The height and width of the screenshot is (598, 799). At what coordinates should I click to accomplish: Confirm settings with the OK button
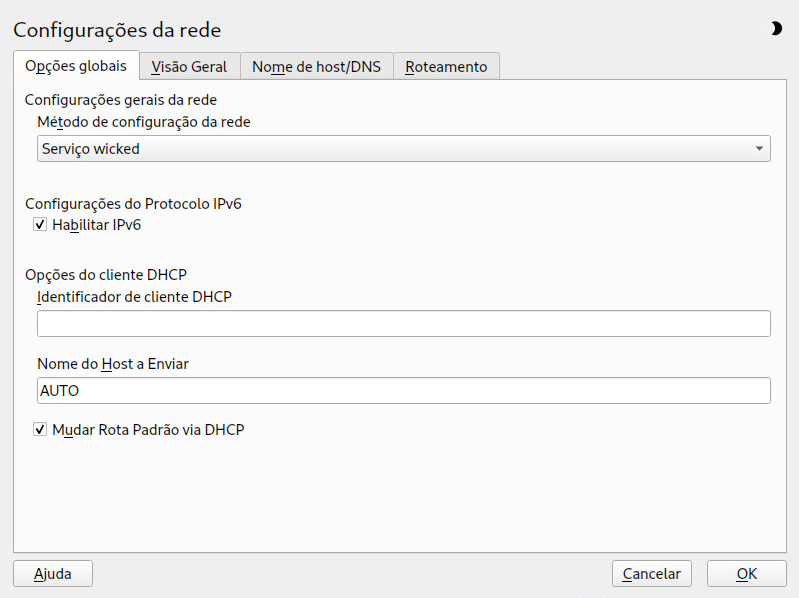click(x=747, y=574)
